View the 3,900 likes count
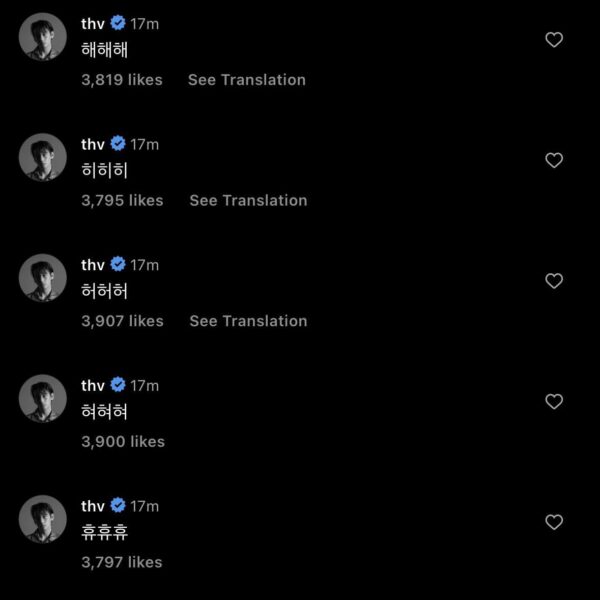 pyautogui.click(x=122, y=441)
